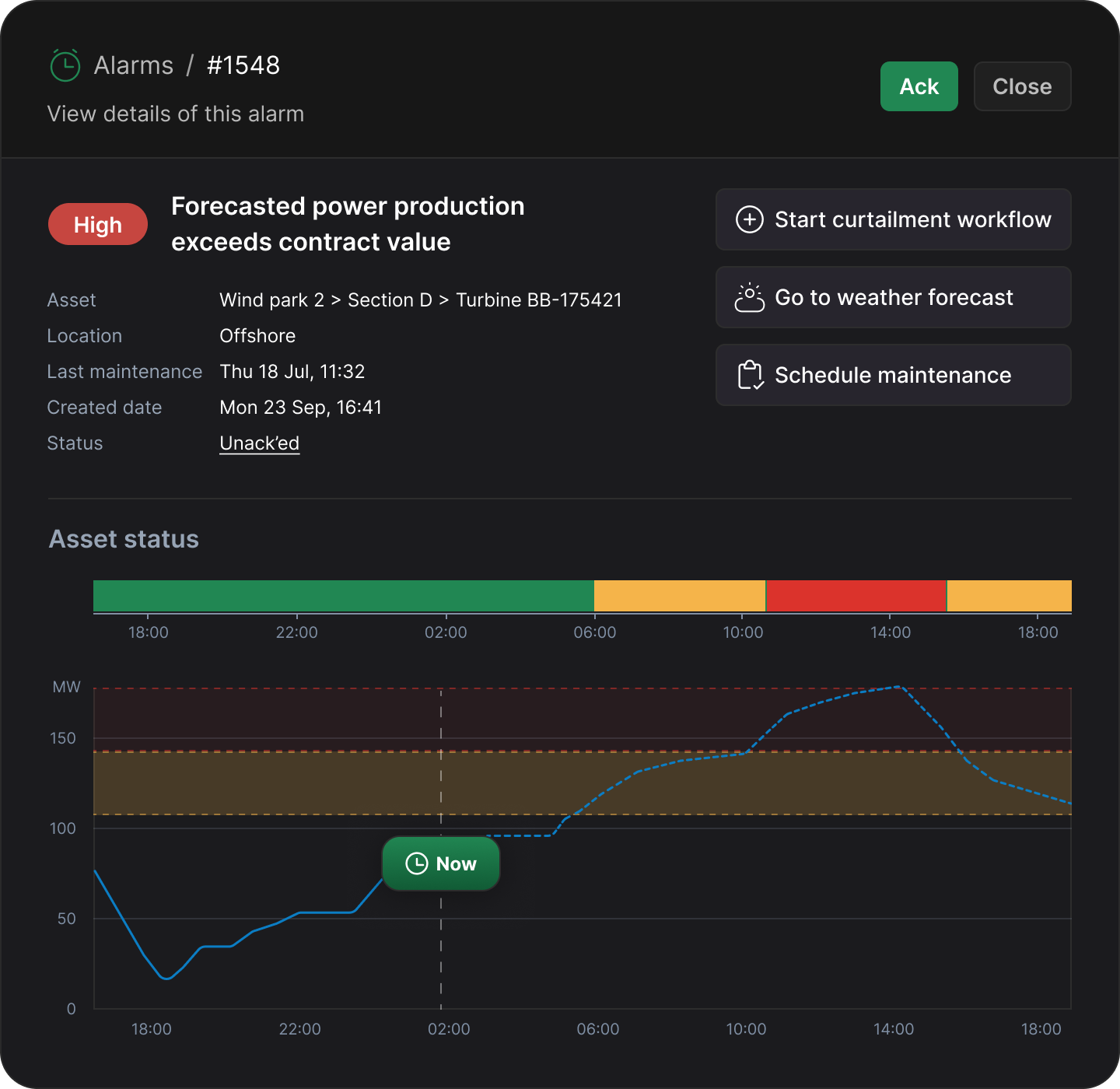Viewport: 1120px width, 1089px height.
Task: Click the 150 value on the chart's MW axis
Action: (63, 738)
